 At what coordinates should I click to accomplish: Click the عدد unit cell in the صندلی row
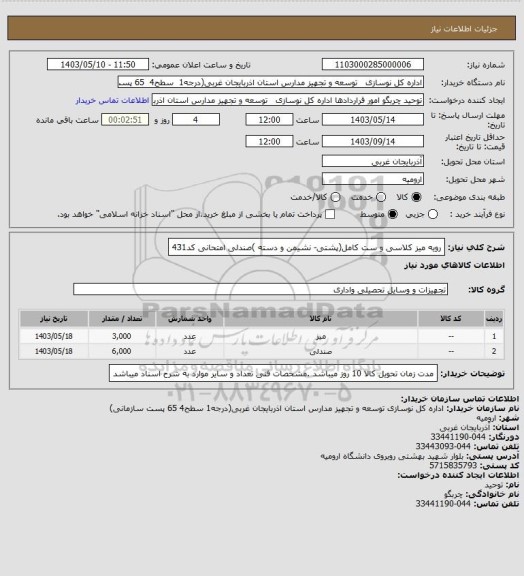190,351
